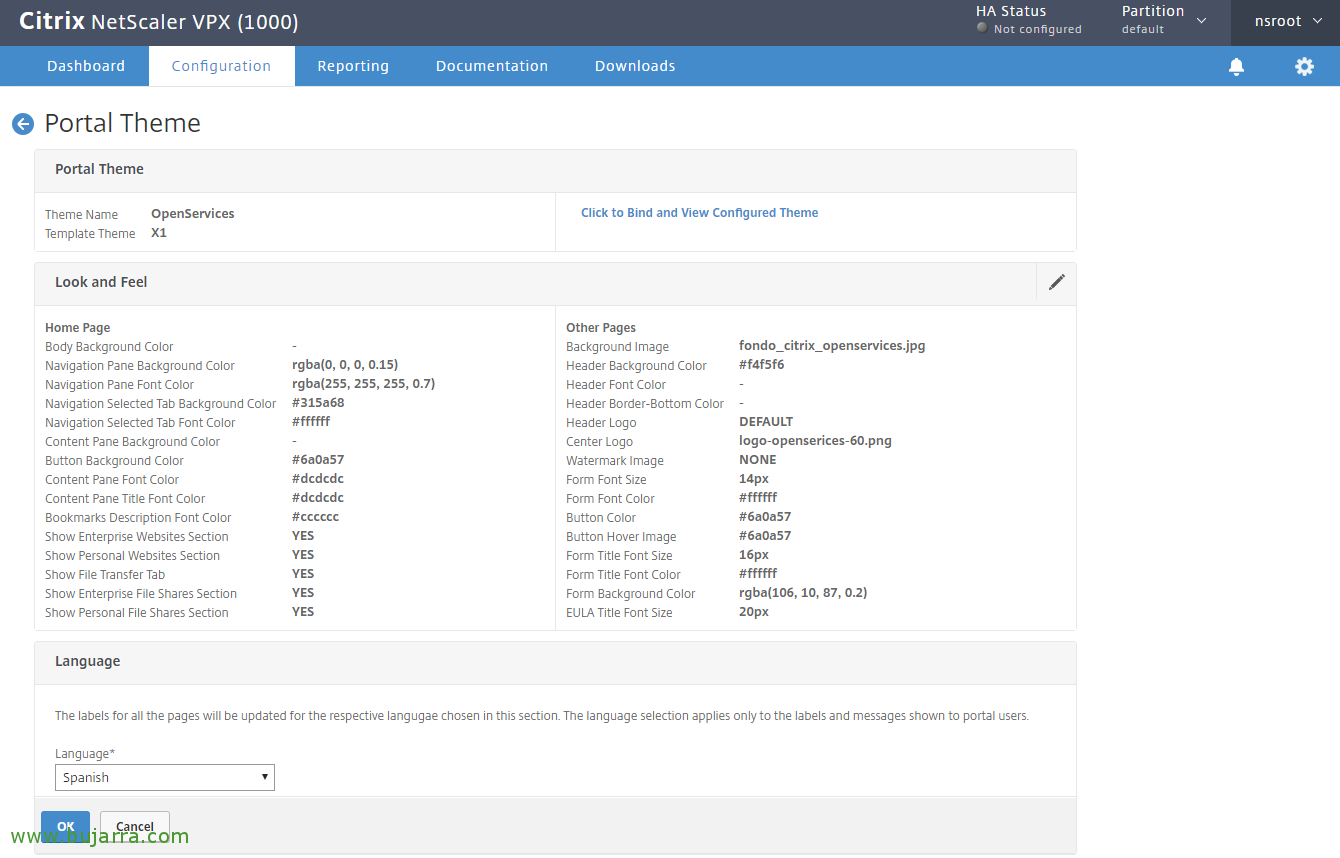Expand the Partition default dropdown
This screenshot has width=1340, height=858.
(1164, 20)
